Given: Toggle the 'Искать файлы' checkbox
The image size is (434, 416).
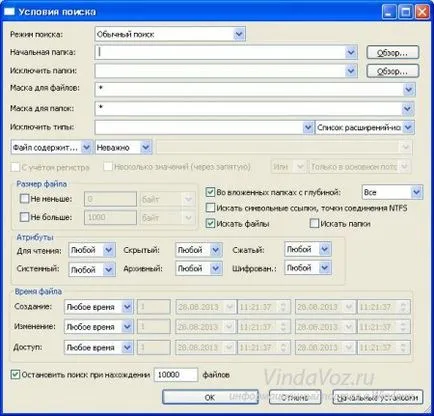Looking at the screenshot, I should click(x=210, y=223).
